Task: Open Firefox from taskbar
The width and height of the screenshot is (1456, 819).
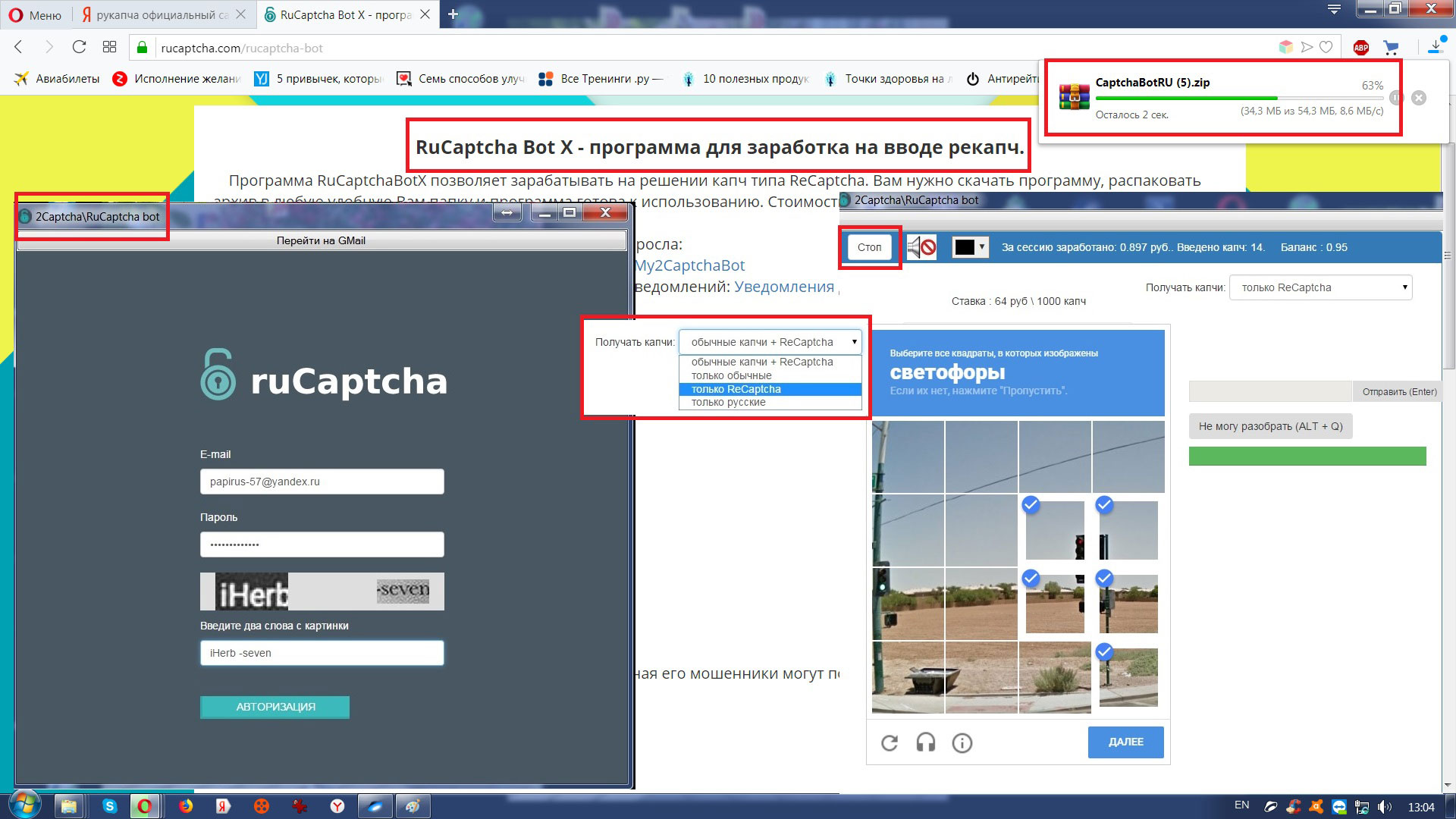Action: (x=186, y=805)
